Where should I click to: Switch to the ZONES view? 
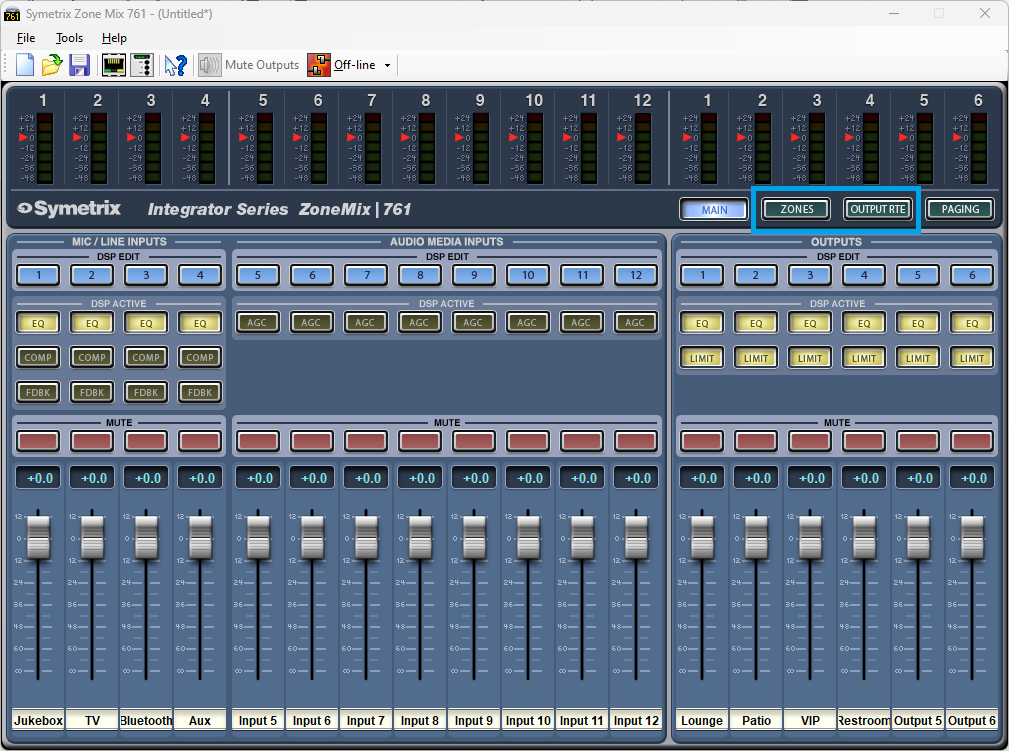pos(796,209)
